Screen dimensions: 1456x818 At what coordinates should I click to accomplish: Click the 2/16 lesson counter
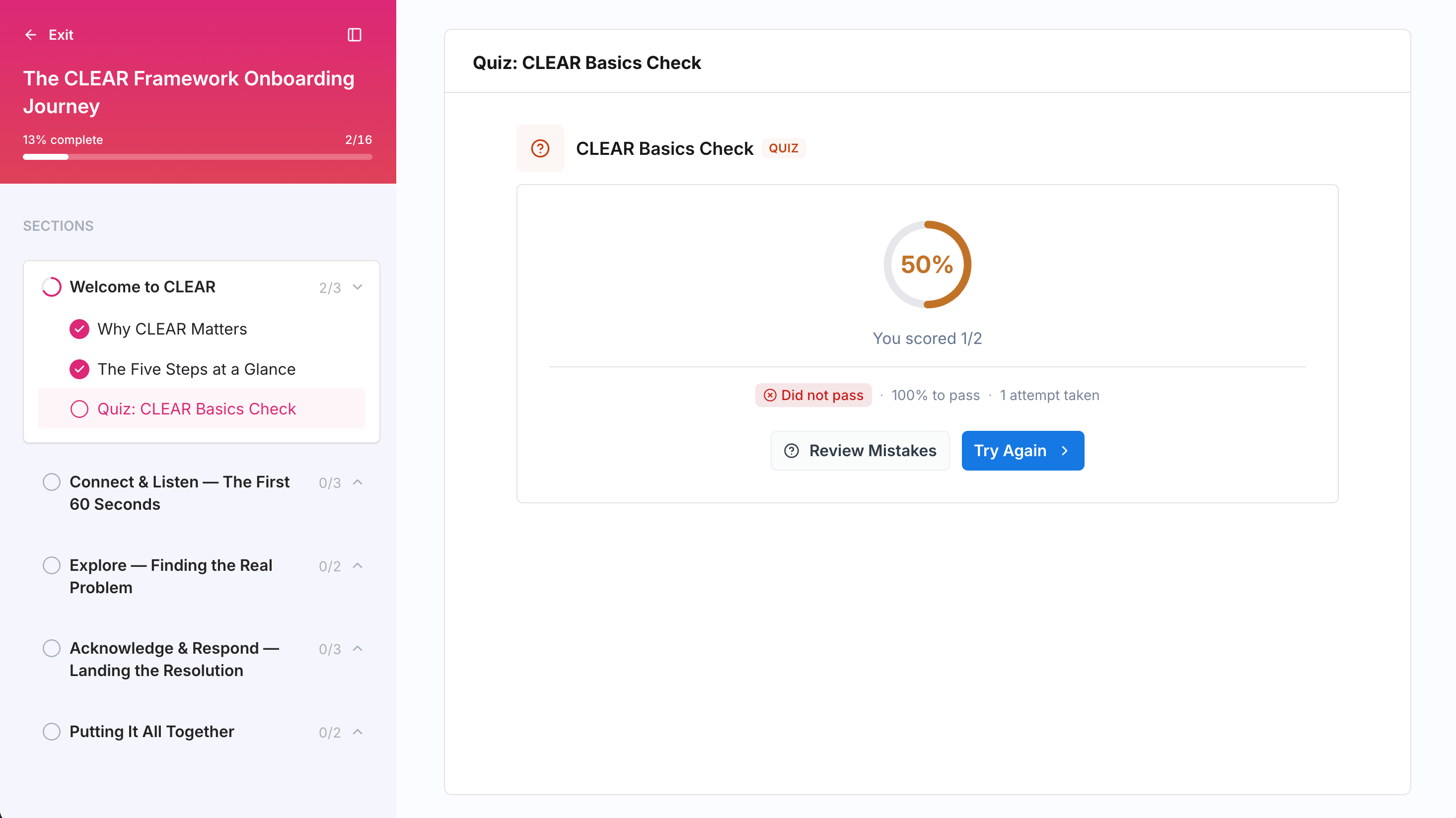(359, 139)
